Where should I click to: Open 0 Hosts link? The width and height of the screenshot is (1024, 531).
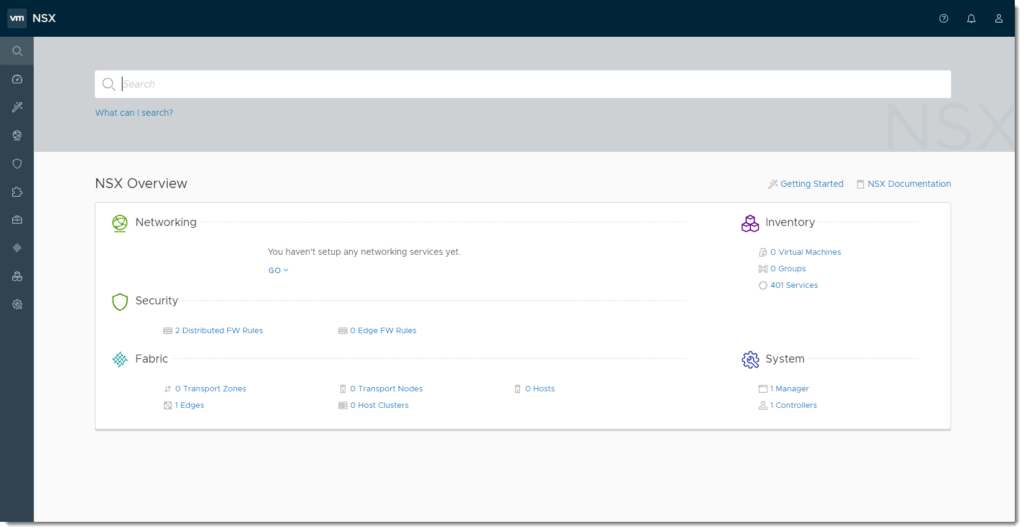(539, 389)
